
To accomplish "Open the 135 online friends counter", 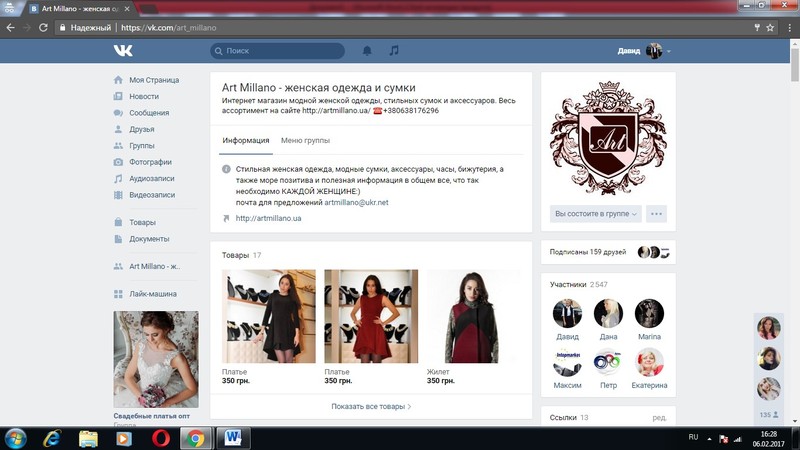I will (x=768, y=415).
